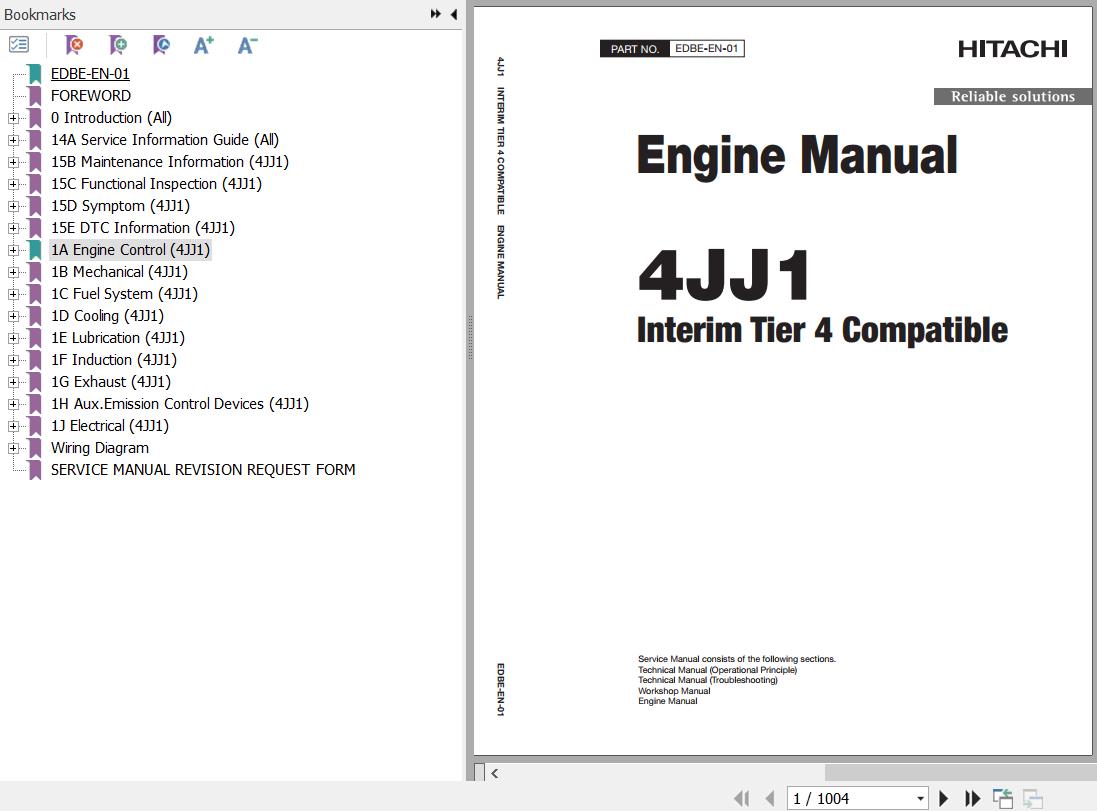Expand 1F Induction bookmark
Image resolution: width=1097 pixels, height=811 pixels.
[x=13, y=360]
